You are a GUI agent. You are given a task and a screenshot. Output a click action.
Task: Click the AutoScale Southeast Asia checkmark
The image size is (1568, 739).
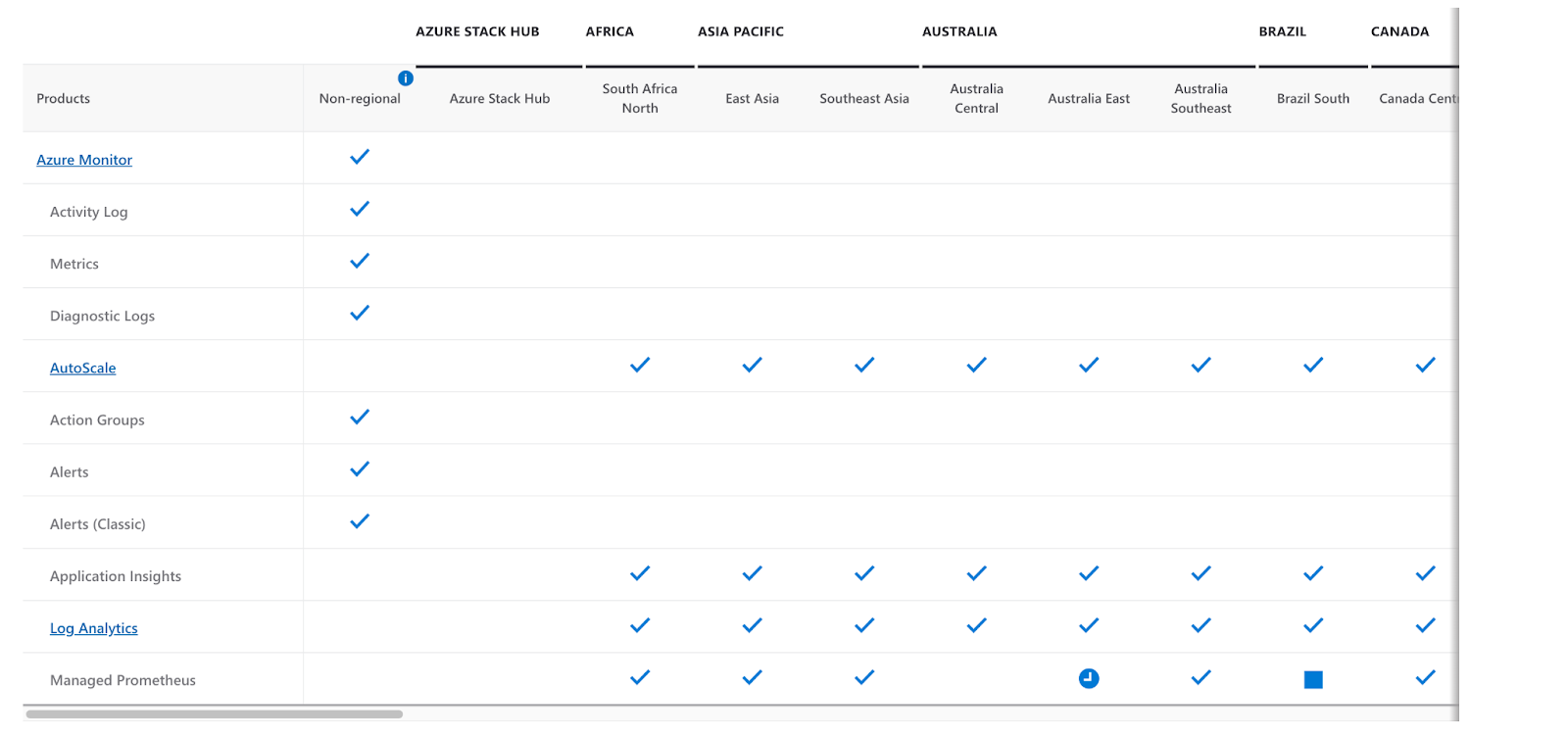(x=864, y=365)
